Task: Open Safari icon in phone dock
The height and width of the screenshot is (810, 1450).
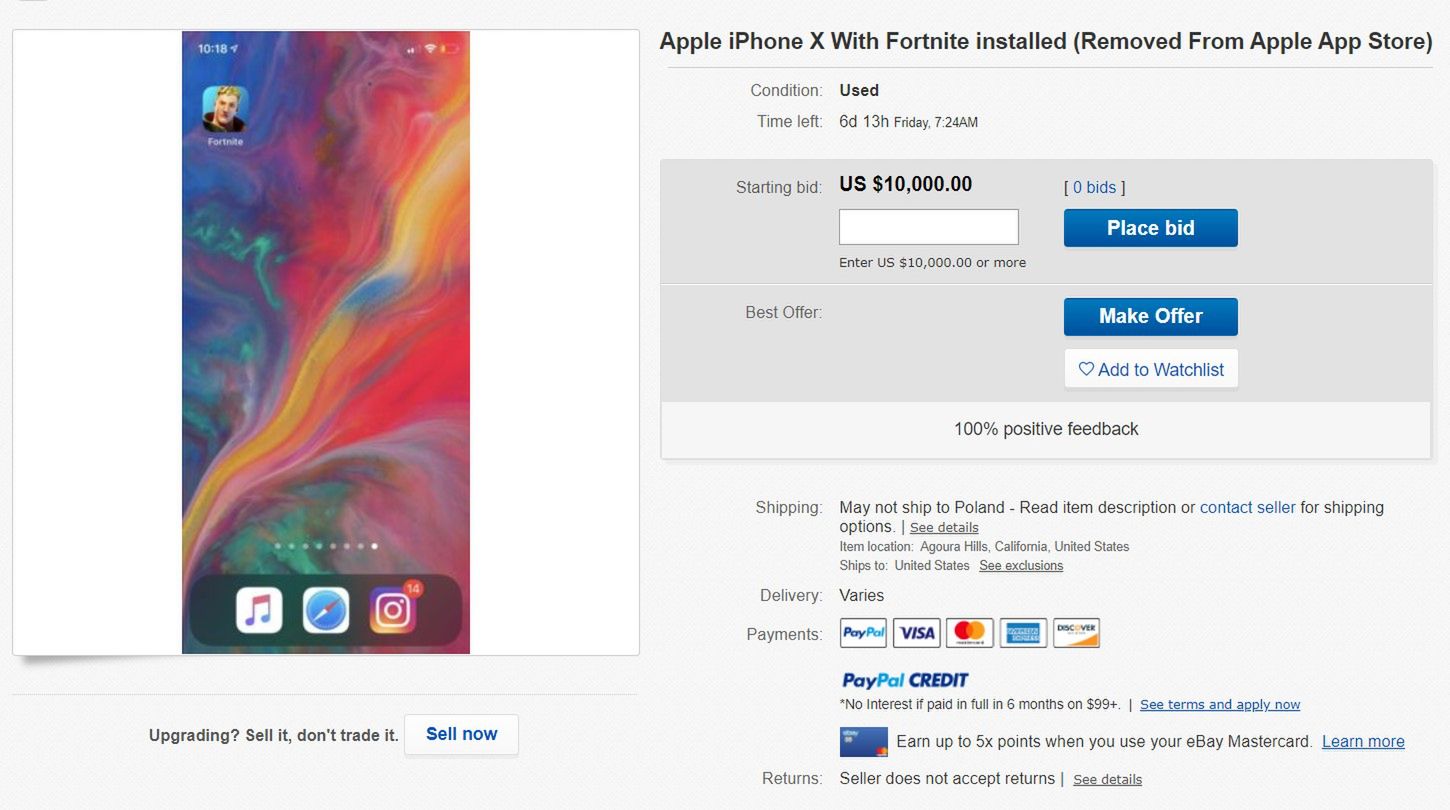Action: pos(326,610)
